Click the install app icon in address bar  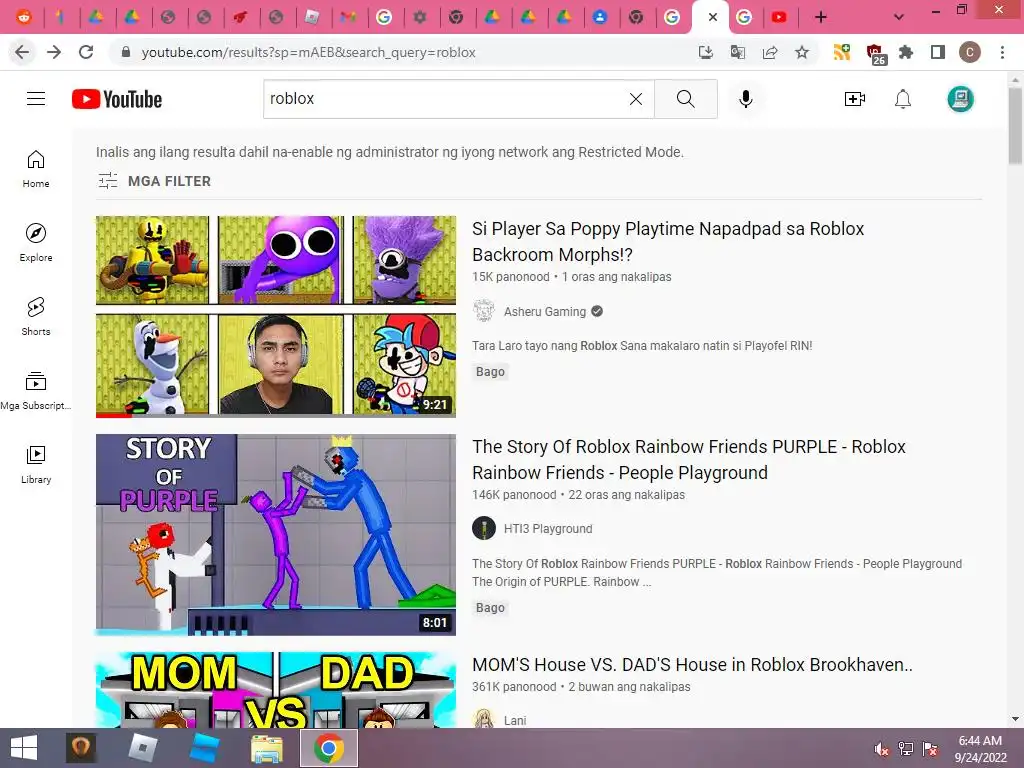(706, 52)
